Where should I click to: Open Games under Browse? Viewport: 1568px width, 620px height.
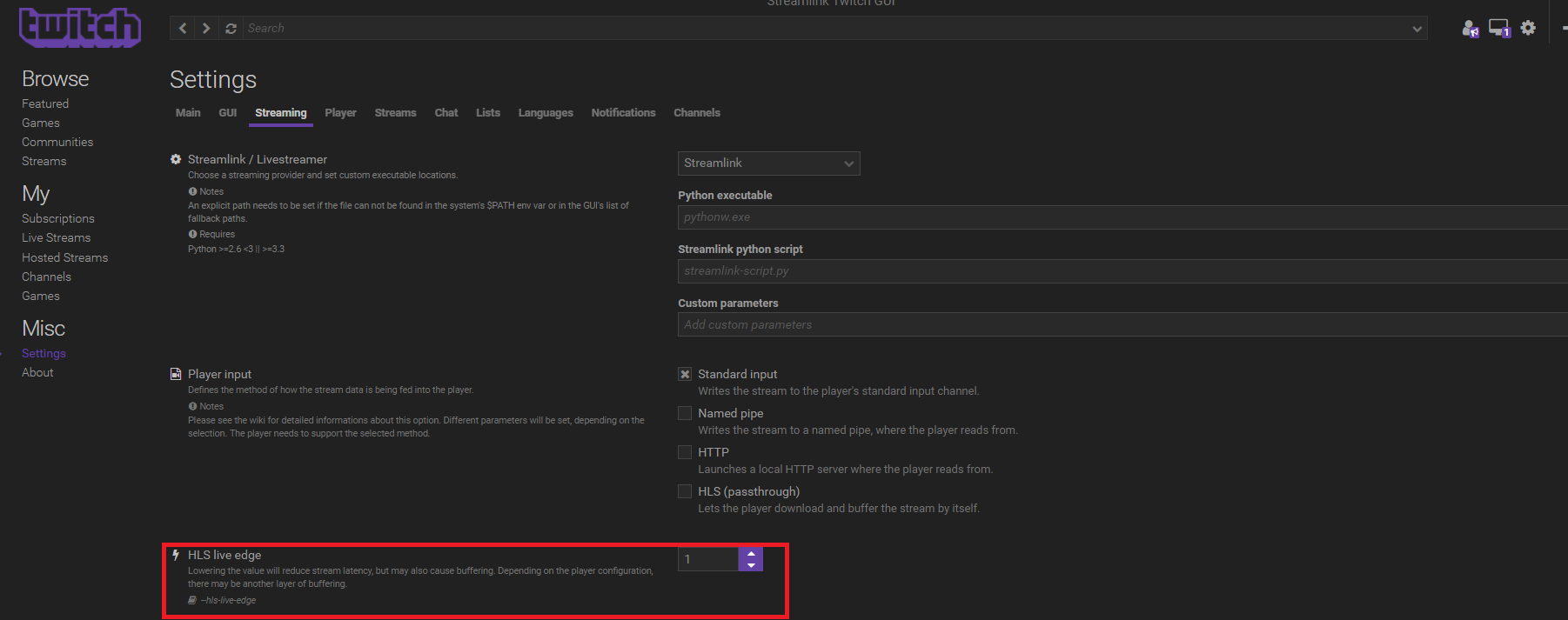click(x=41, y=123)
